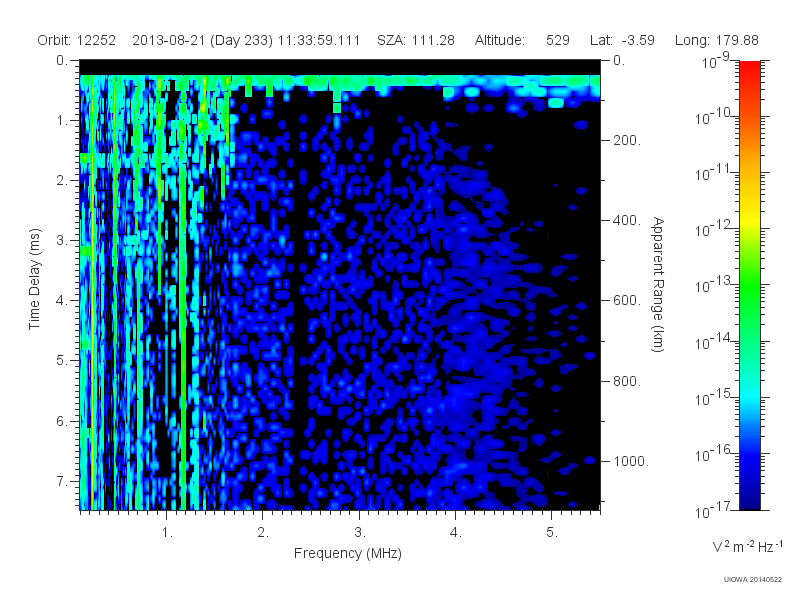Screen dimensions: 800x600
Task: Click the dark blue bottom of colorbar
Action: pos(749,500)
